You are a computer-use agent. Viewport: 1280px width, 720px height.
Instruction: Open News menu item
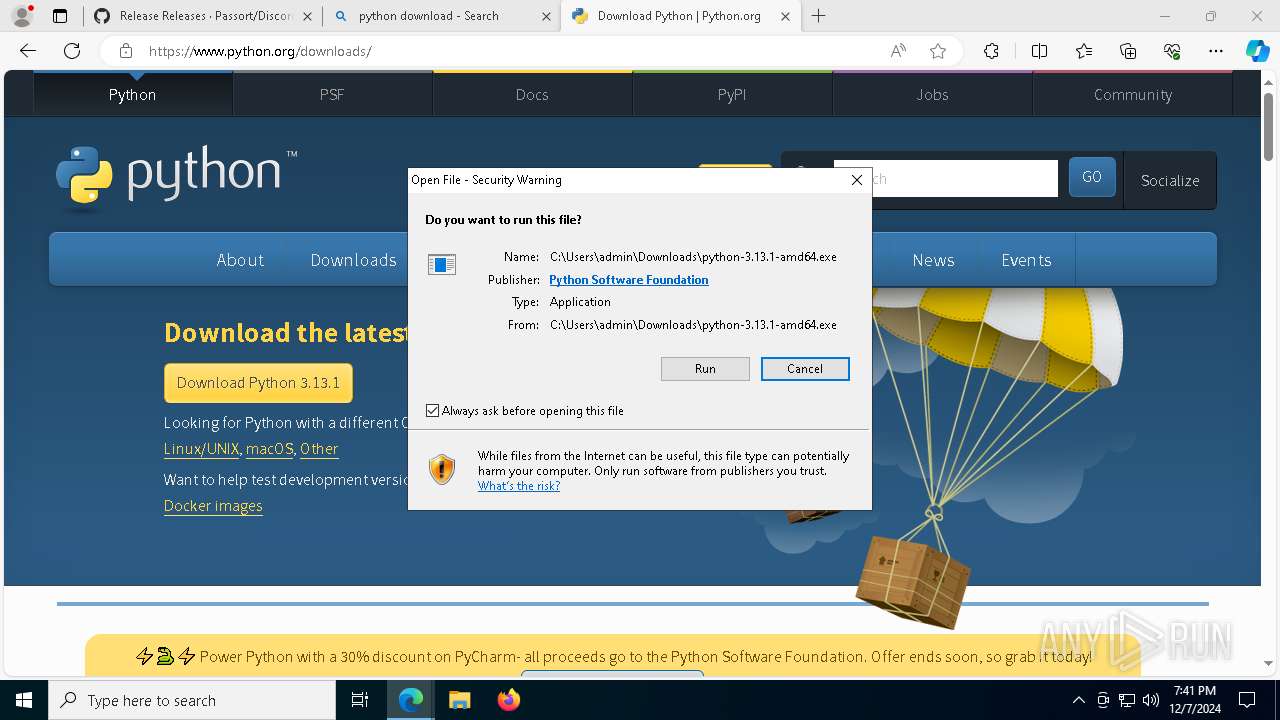click(x=933, y=260)
